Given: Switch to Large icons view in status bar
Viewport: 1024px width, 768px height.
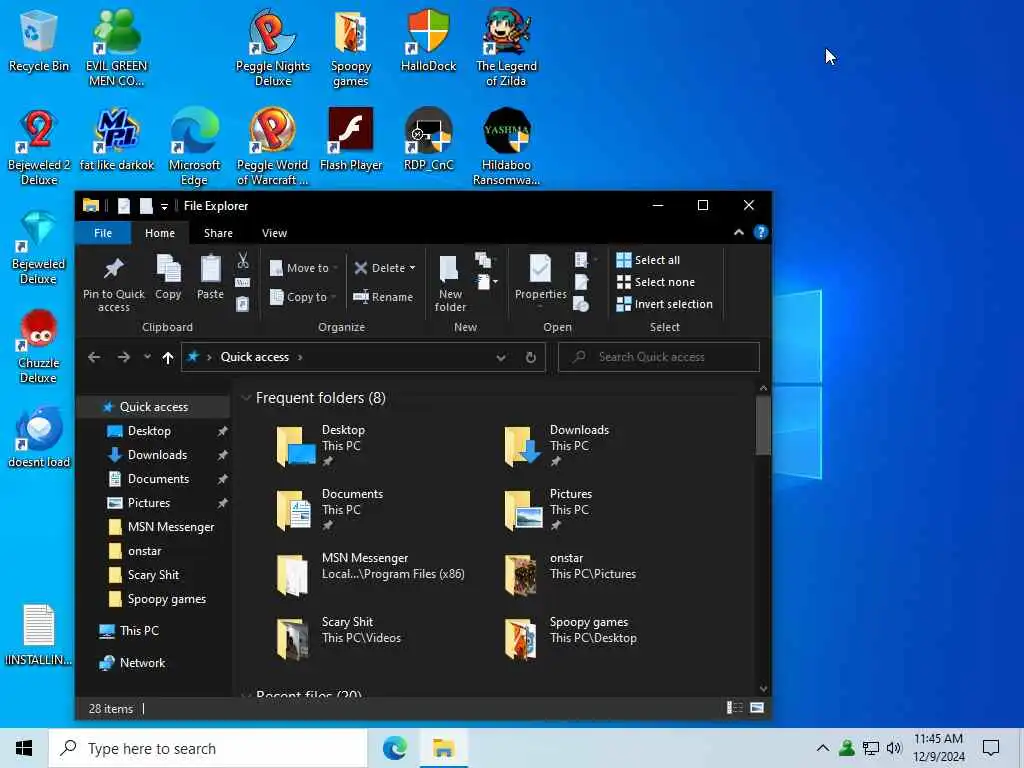Looking at the screenshot, I should click(757, 708).
